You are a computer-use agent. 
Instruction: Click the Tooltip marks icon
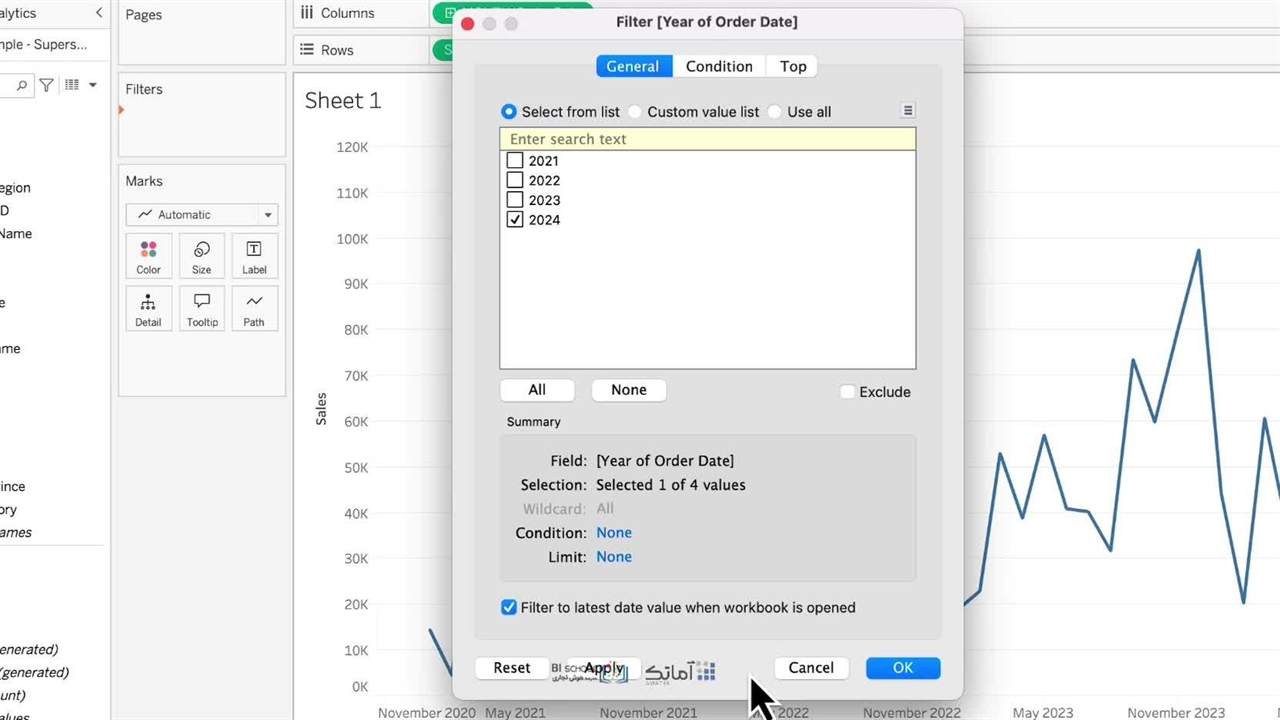click(x=202, y=309)
